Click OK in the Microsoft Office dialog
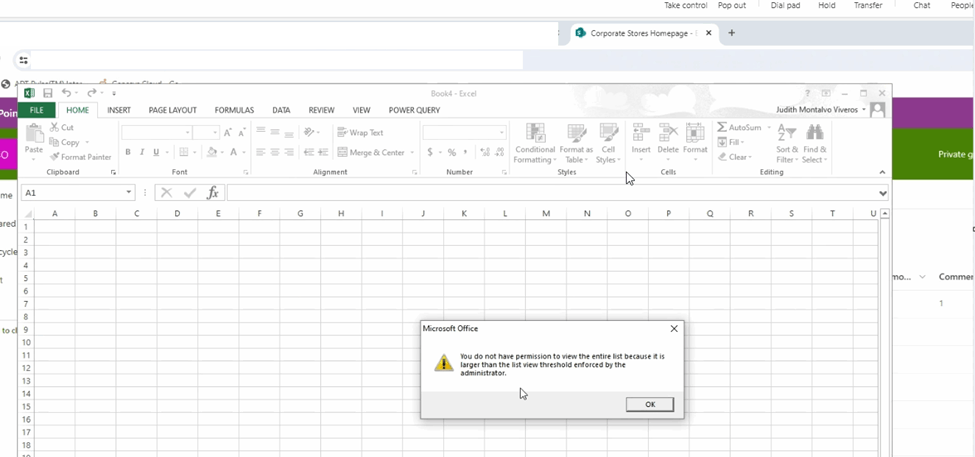 [x=649, y=404]
